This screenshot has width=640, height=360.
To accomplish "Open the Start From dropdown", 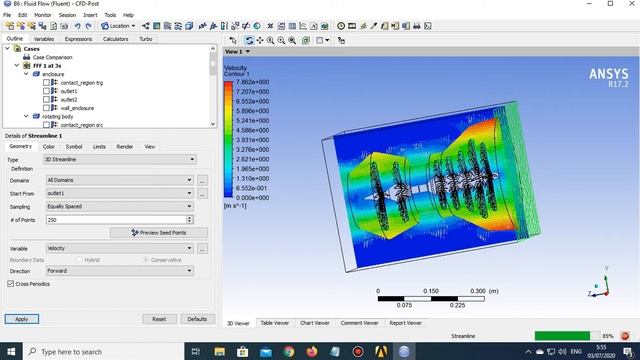I will [x=120, y=193].
